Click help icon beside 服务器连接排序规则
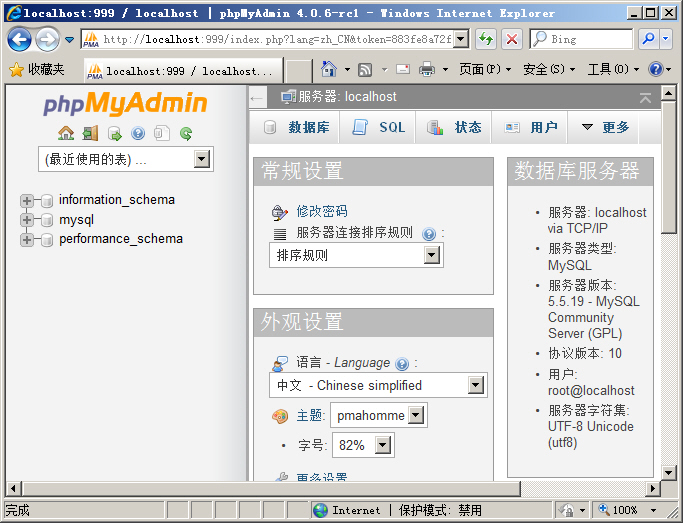683x523 pixels. click(429, 234)
